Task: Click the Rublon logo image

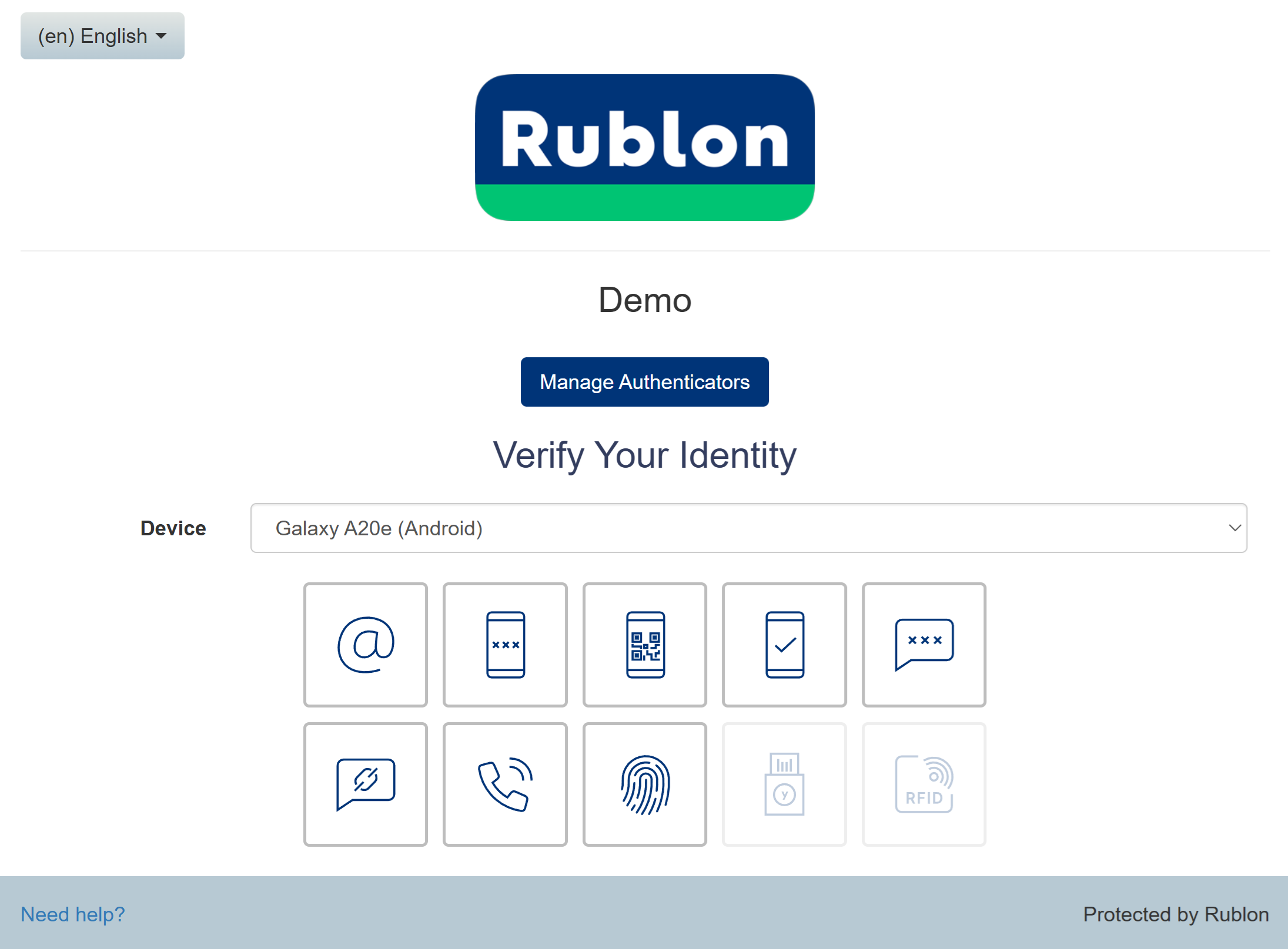Action: 644,147
